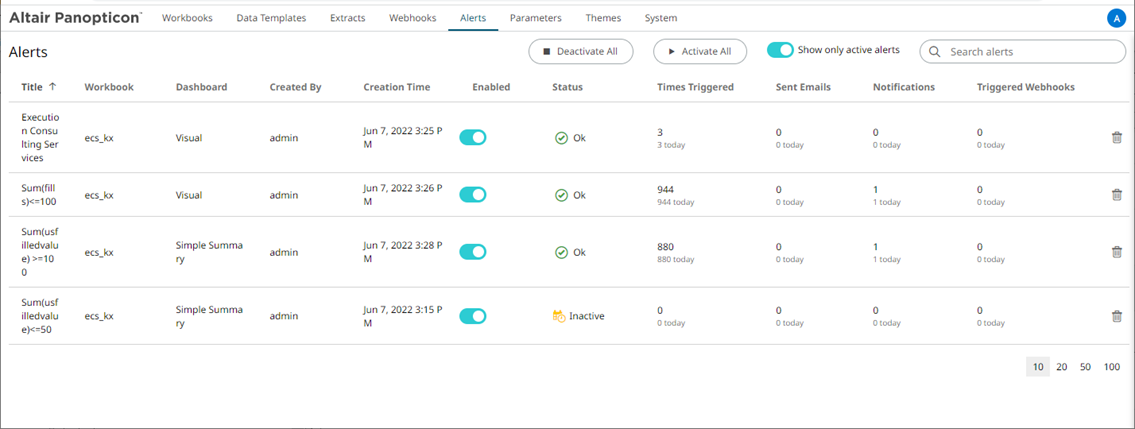Delete the Sum(usfilledvalue)>=100 alert
The height and width of the screenshot is (429, 1135).
[x=1116, y=252]
